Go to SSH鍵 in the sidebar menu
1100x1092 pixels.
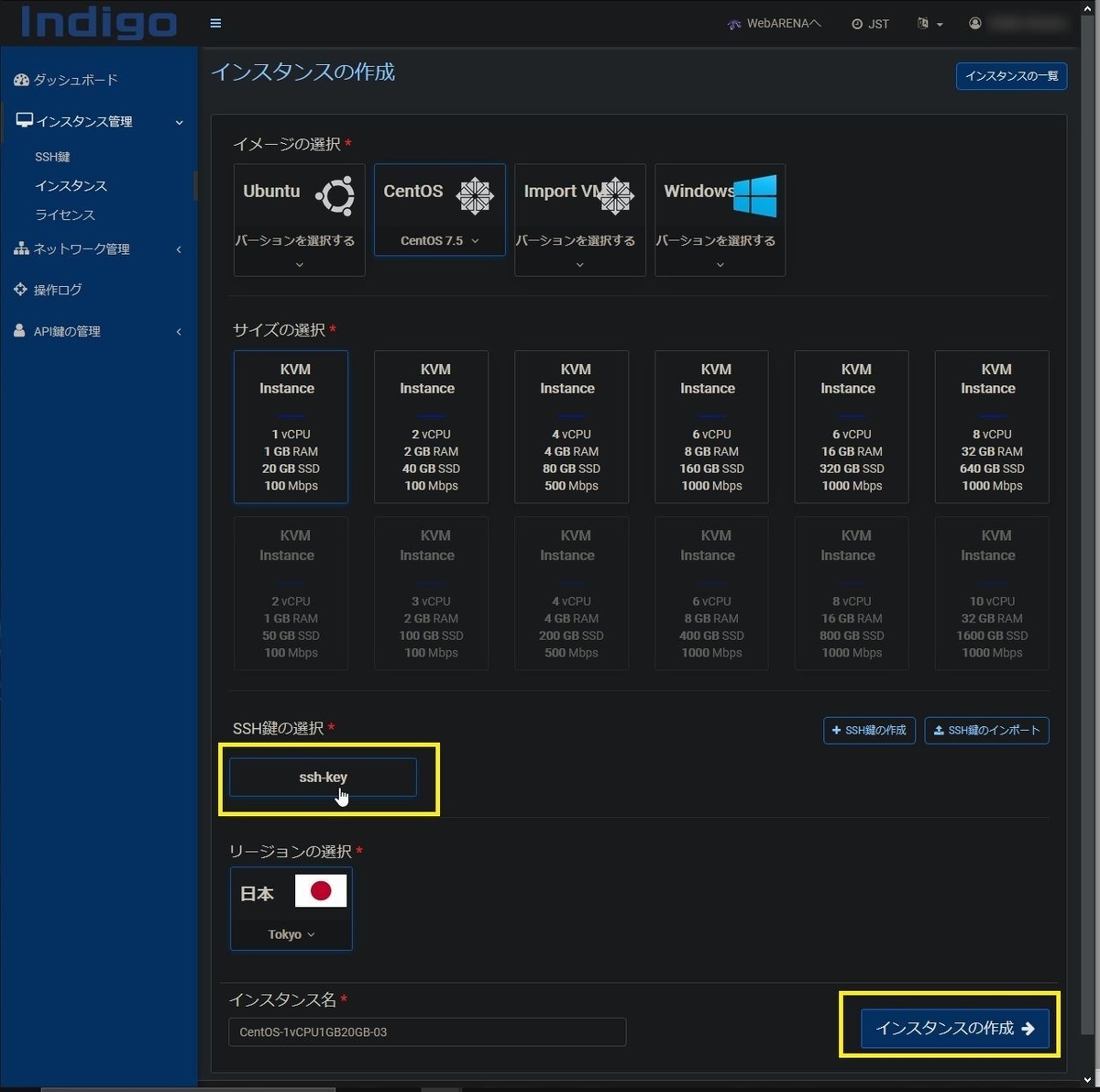[x=52, y=156]
